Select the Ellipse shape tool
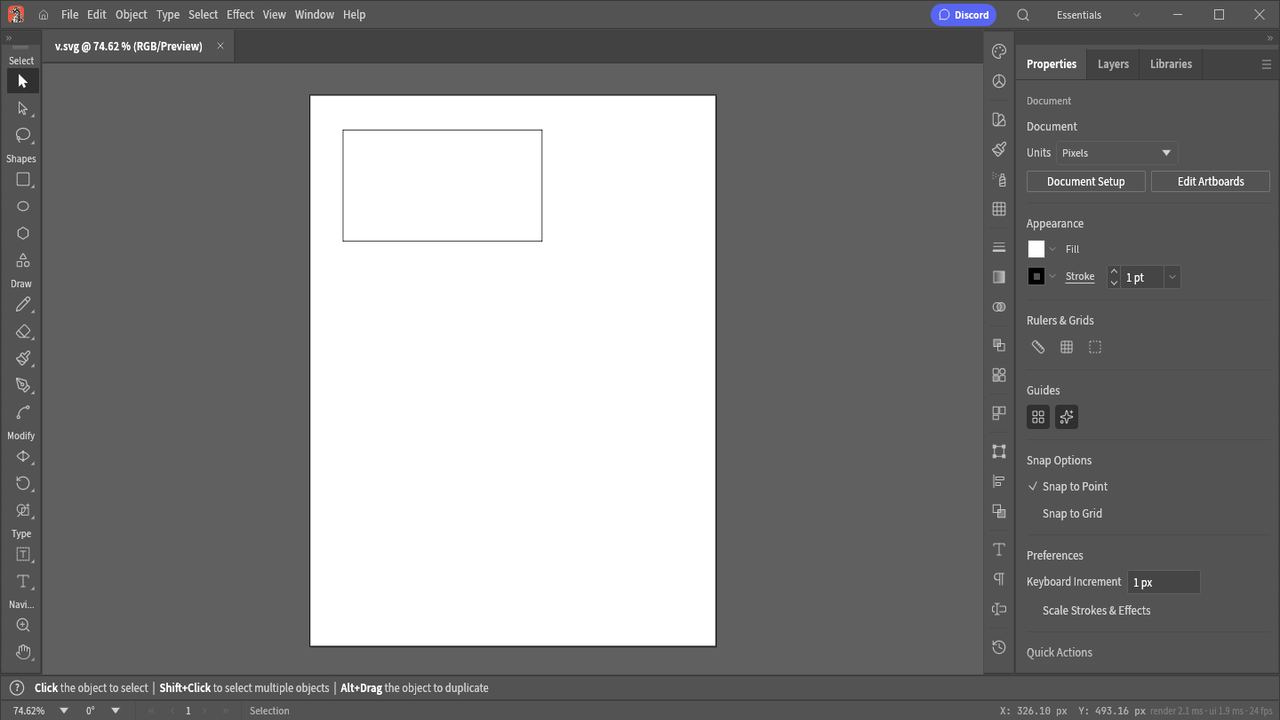Viewport: 1280px width, 720px height. tap(22, 206)
